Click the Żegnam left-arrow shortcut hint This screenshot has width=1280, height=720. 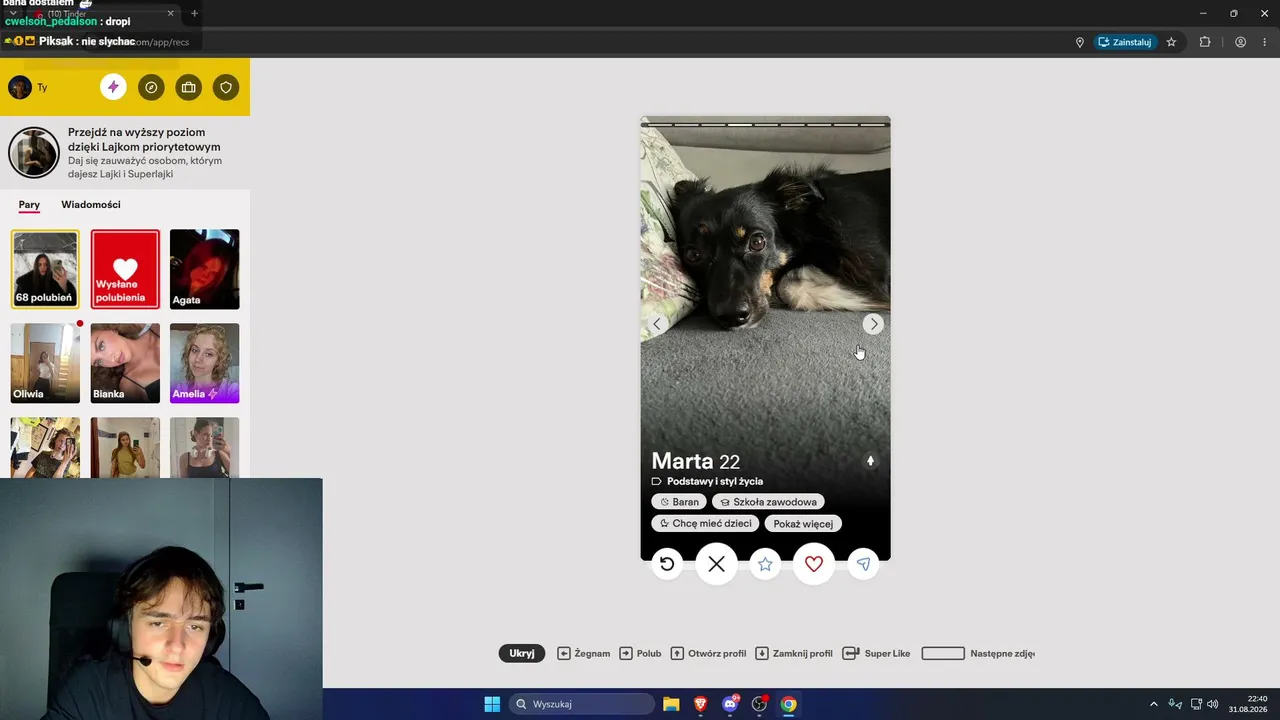click(x=583, y=653)
